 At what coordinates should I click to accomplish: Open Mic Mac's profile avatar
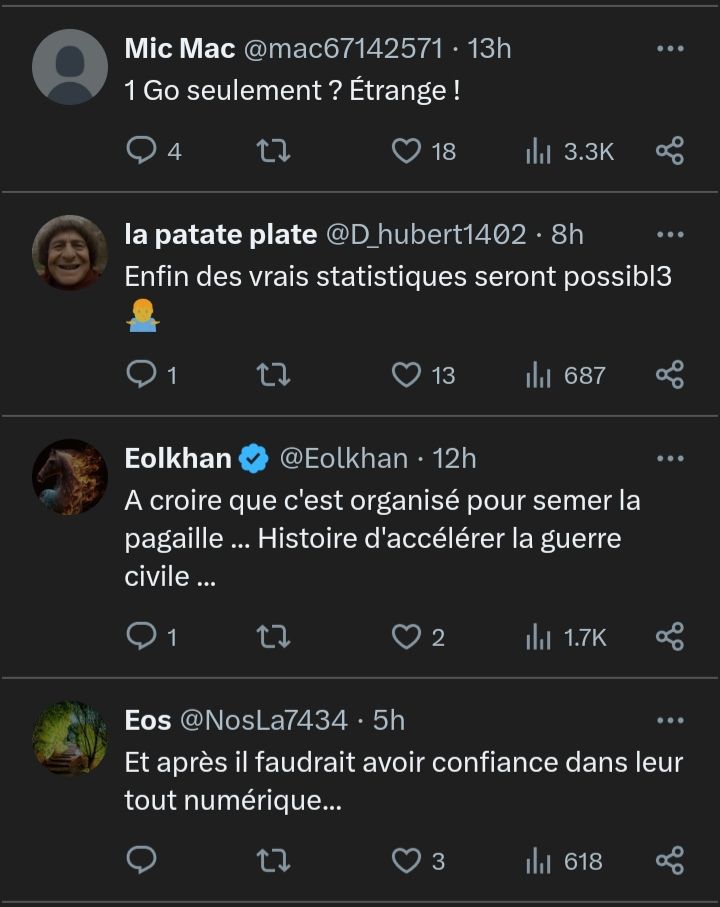pos(70,67)
